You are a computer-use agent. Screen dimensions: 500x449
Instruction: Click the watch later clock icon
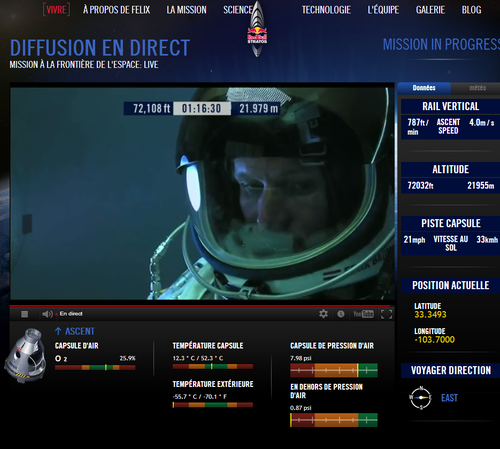point(341,314)
